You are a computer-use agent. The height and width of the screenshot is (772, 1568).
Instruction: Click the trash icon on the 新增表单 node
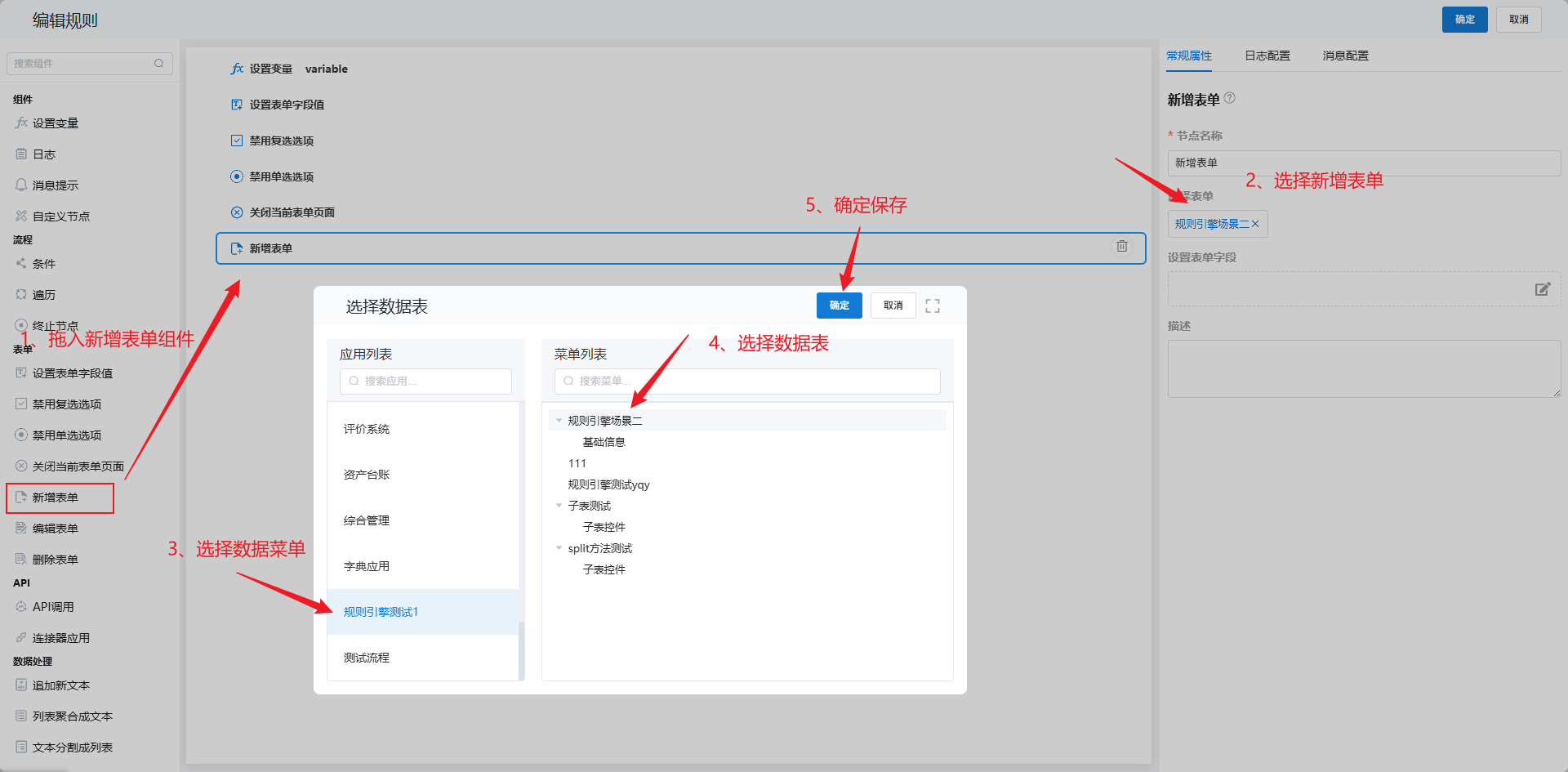coord(1122,246)
